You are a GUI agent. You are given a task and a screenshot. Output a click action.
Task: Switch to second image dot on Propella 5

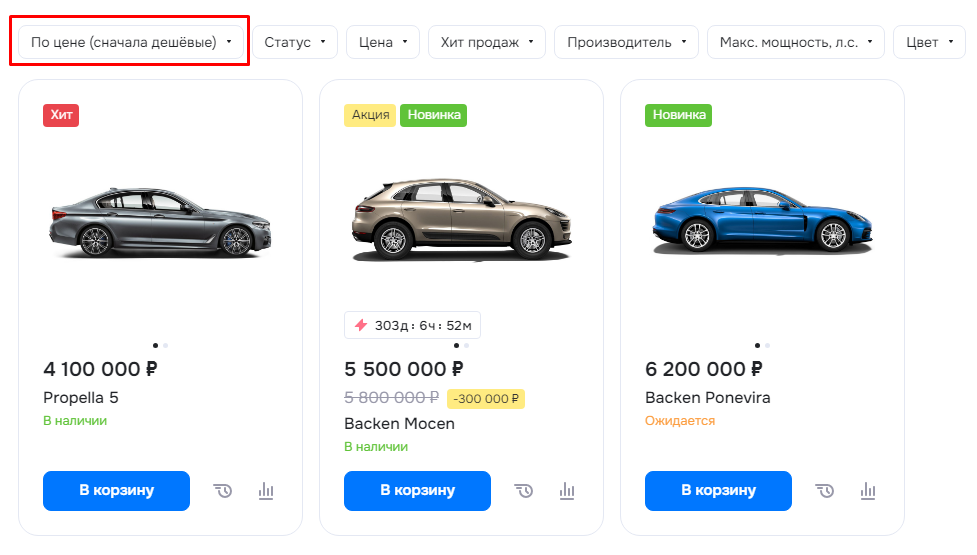[166, 345]
